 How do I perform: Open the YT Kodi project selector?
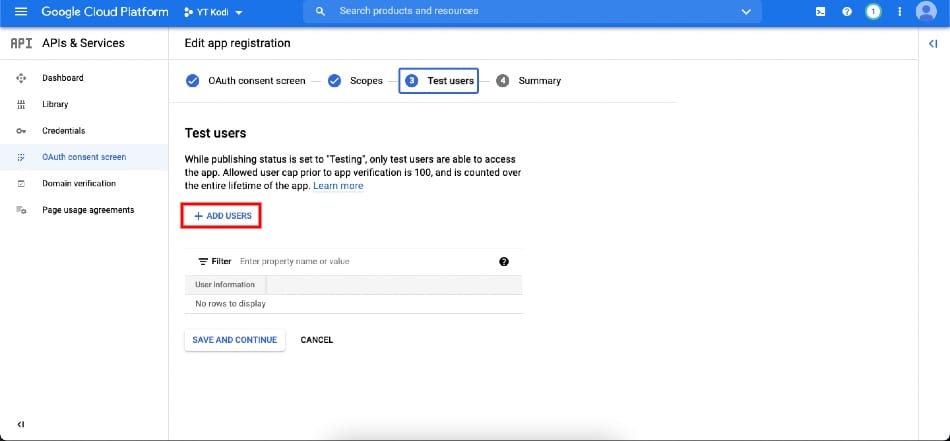point(213,12)
